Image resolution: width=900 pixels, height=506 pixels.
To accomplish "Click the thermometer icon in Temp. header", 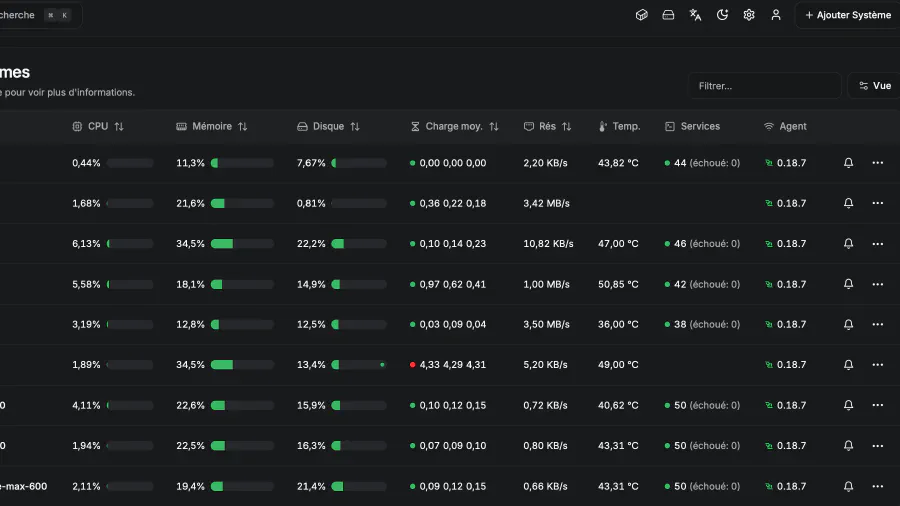I will pos(603,127).
